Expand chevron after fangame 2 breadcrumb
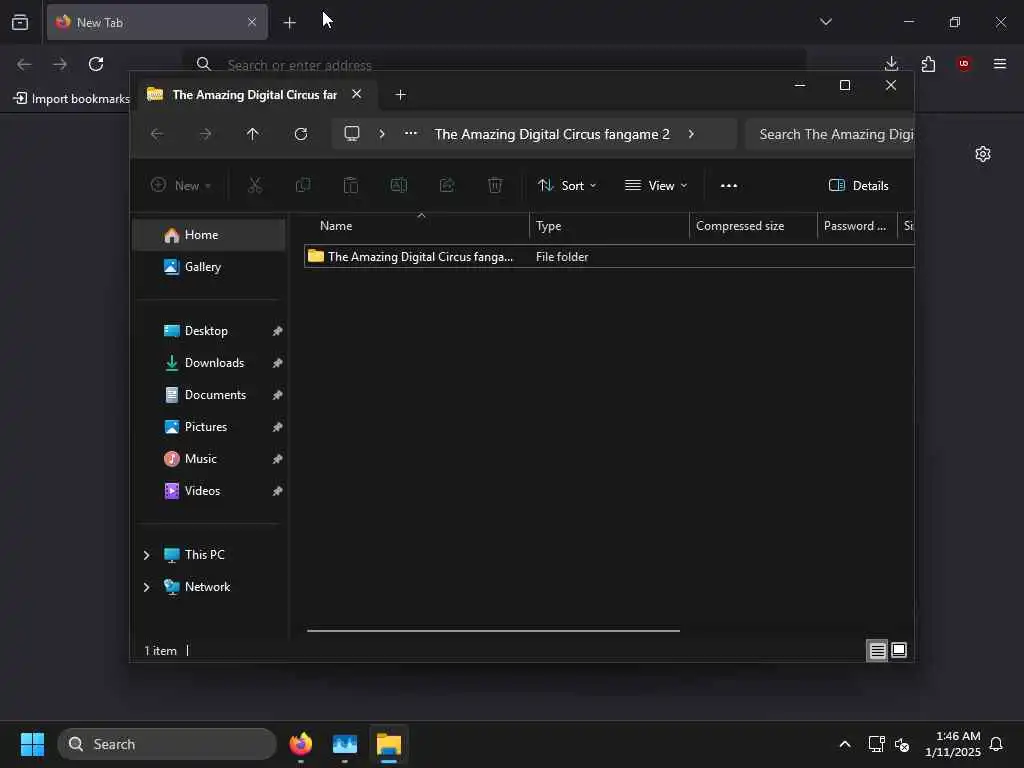1024x768 pixels. point(691,134)
